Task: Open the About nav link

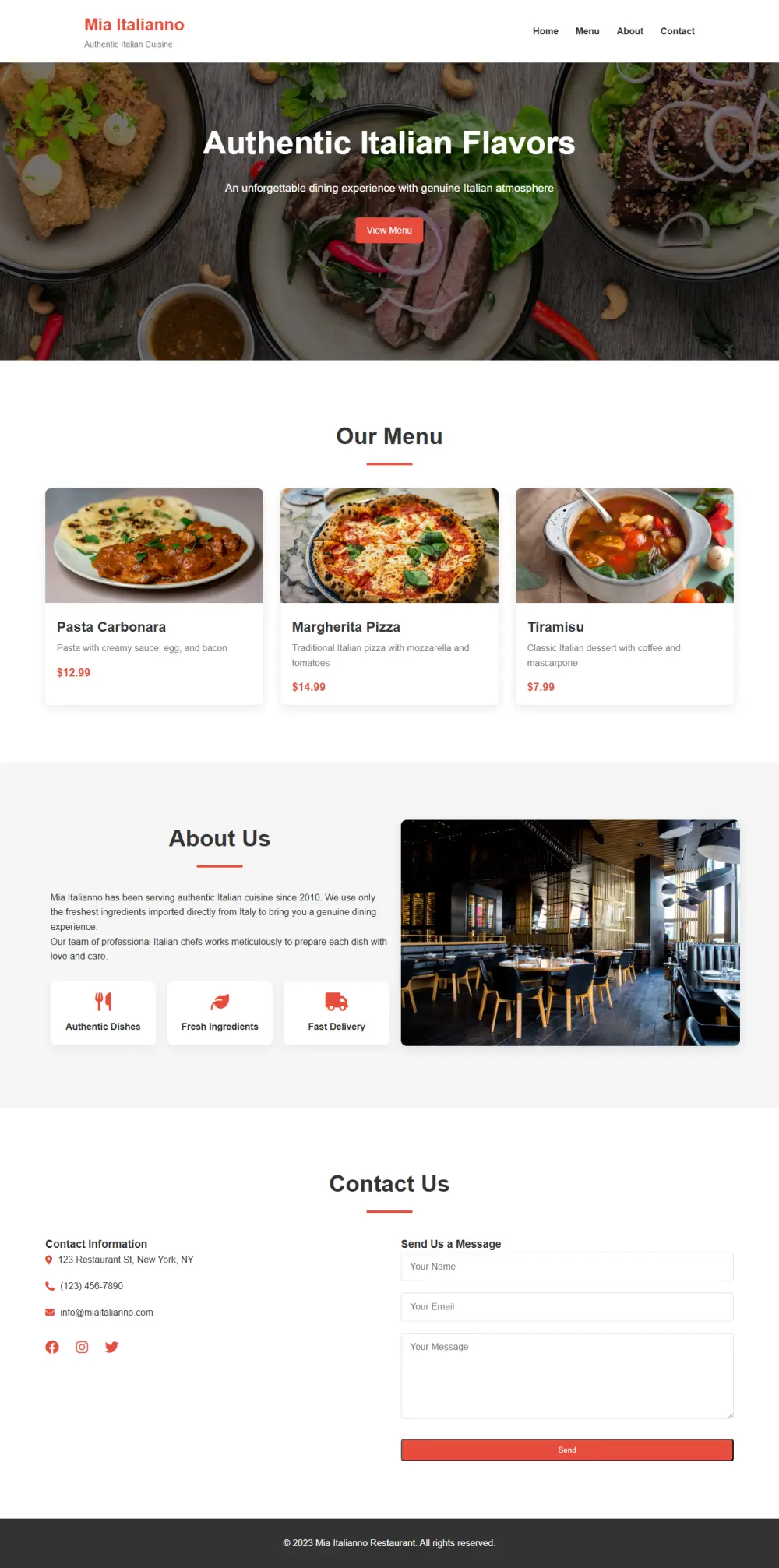Action: pyautogui.click(x=630, y=31)
